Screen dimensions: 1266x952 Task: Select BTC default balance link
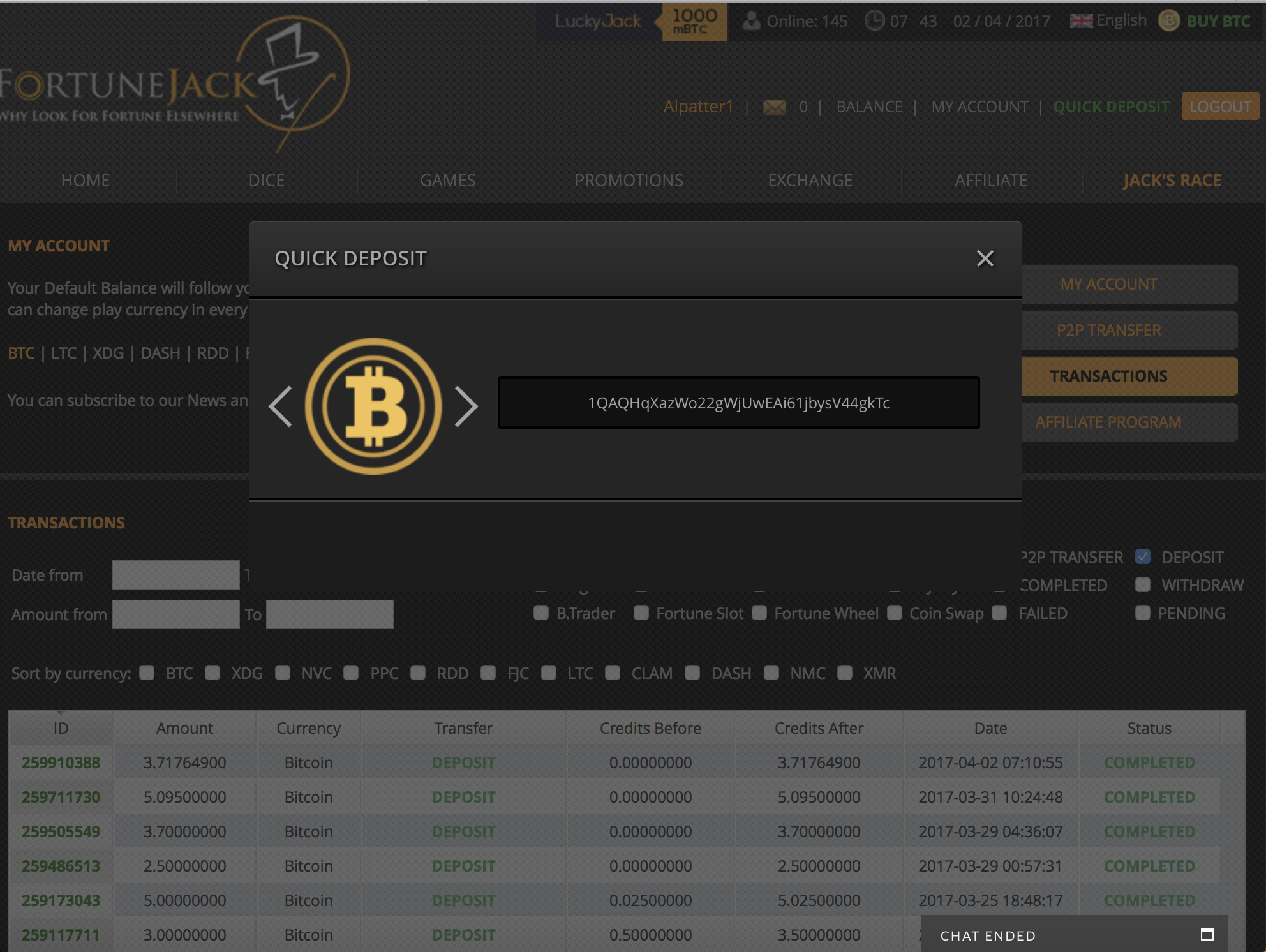(x=21, y=353)
